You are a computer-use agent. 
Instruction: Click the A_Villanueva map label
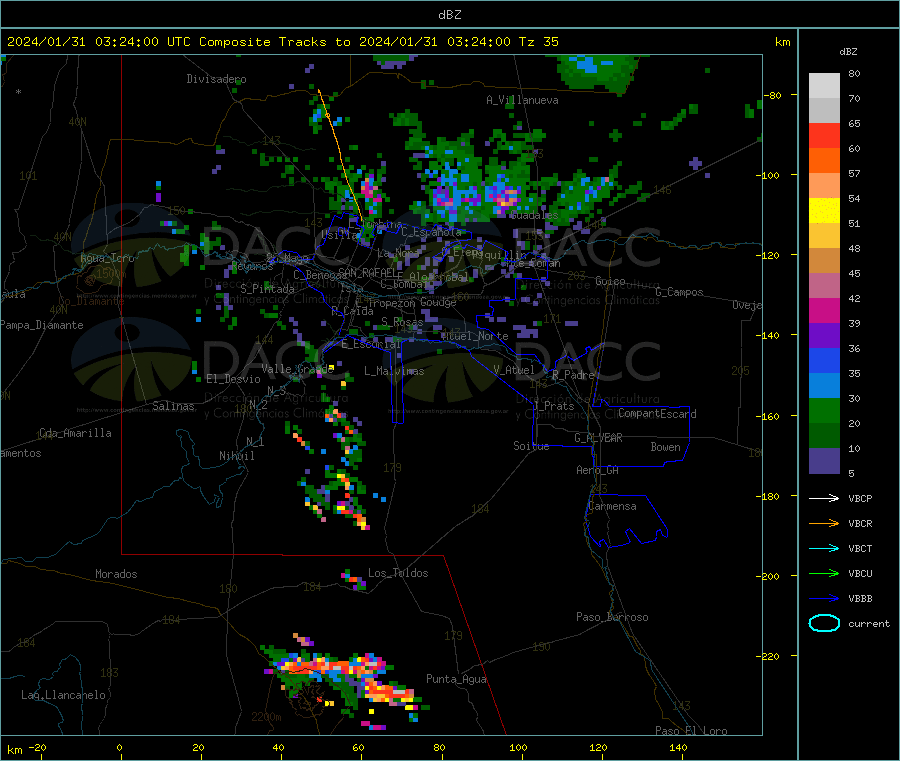[522, 100]
